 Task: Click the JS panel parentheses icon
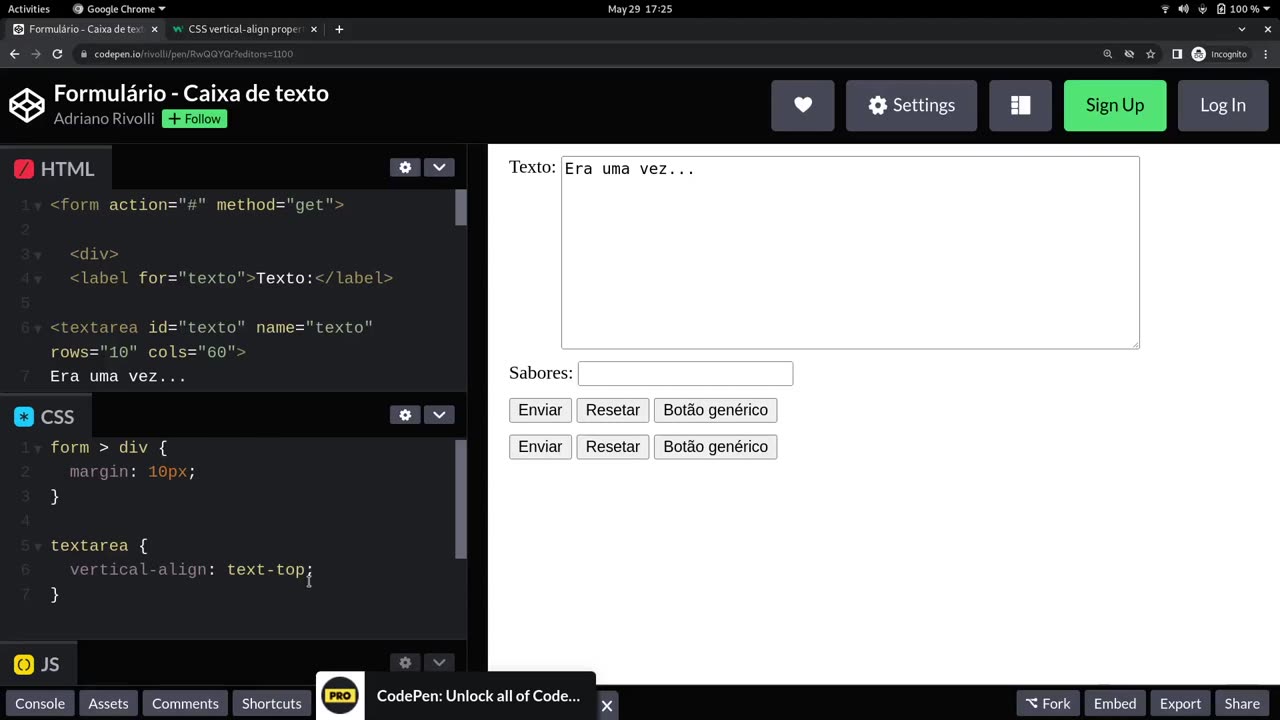click(x=24, y=664)
